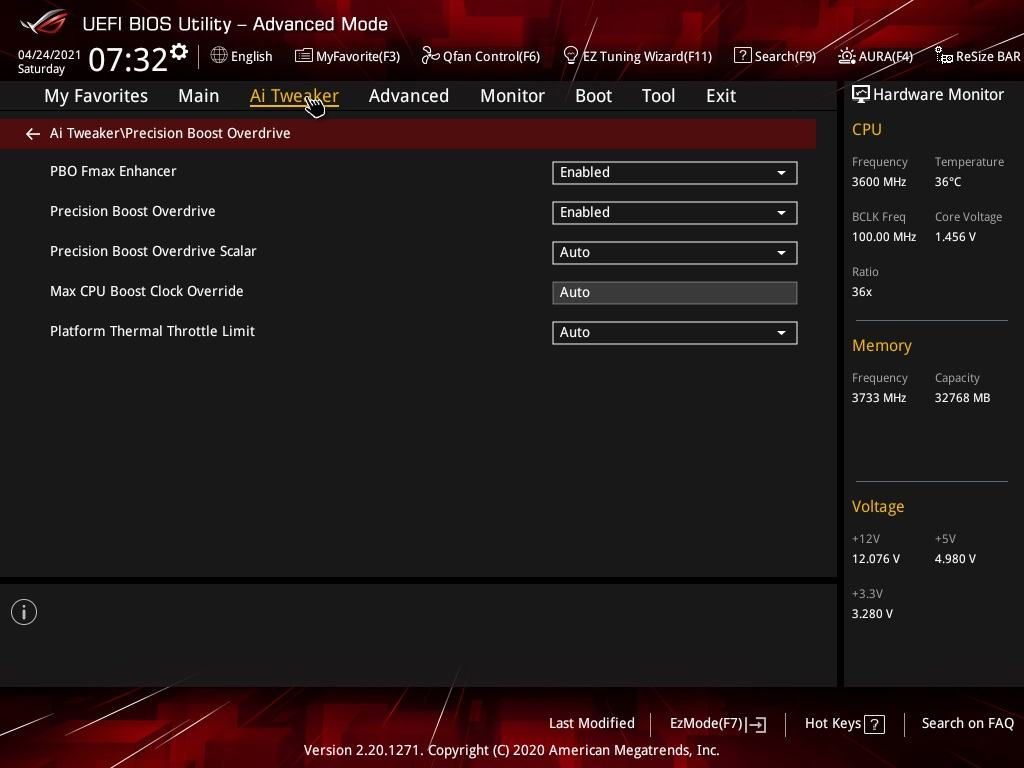
Task: Click the ReSize BAR icon
Action: [944, 56]
